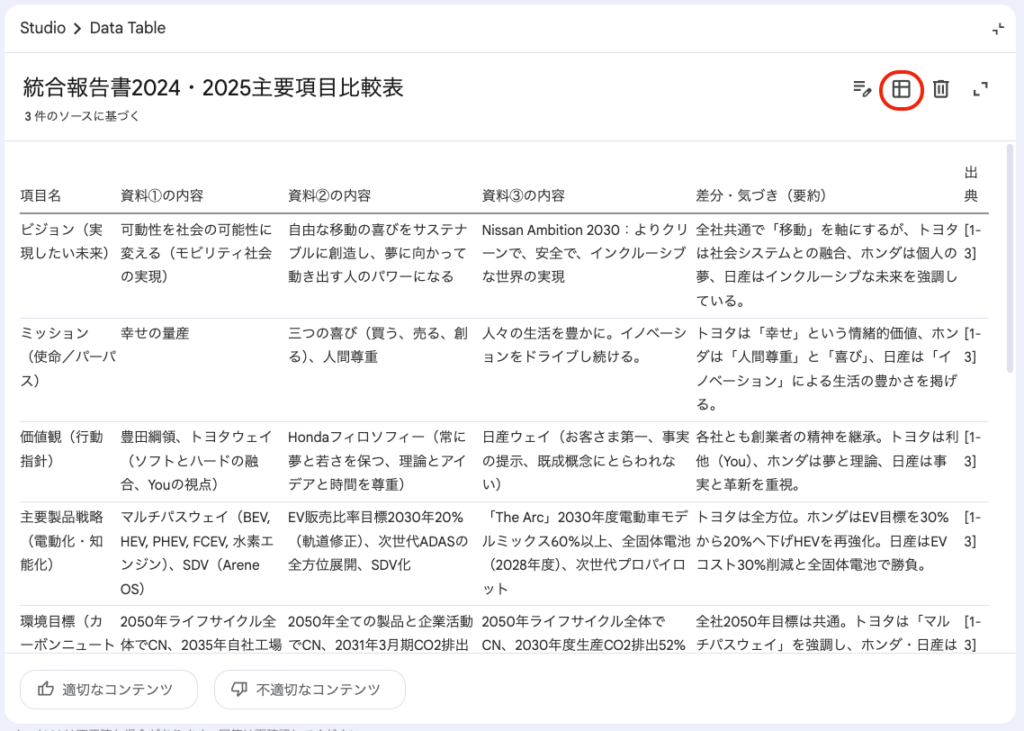This screenshot has height=731, width=1024.
Task: Go back to Studio in the breadcrumb
Action: point(41,28)
